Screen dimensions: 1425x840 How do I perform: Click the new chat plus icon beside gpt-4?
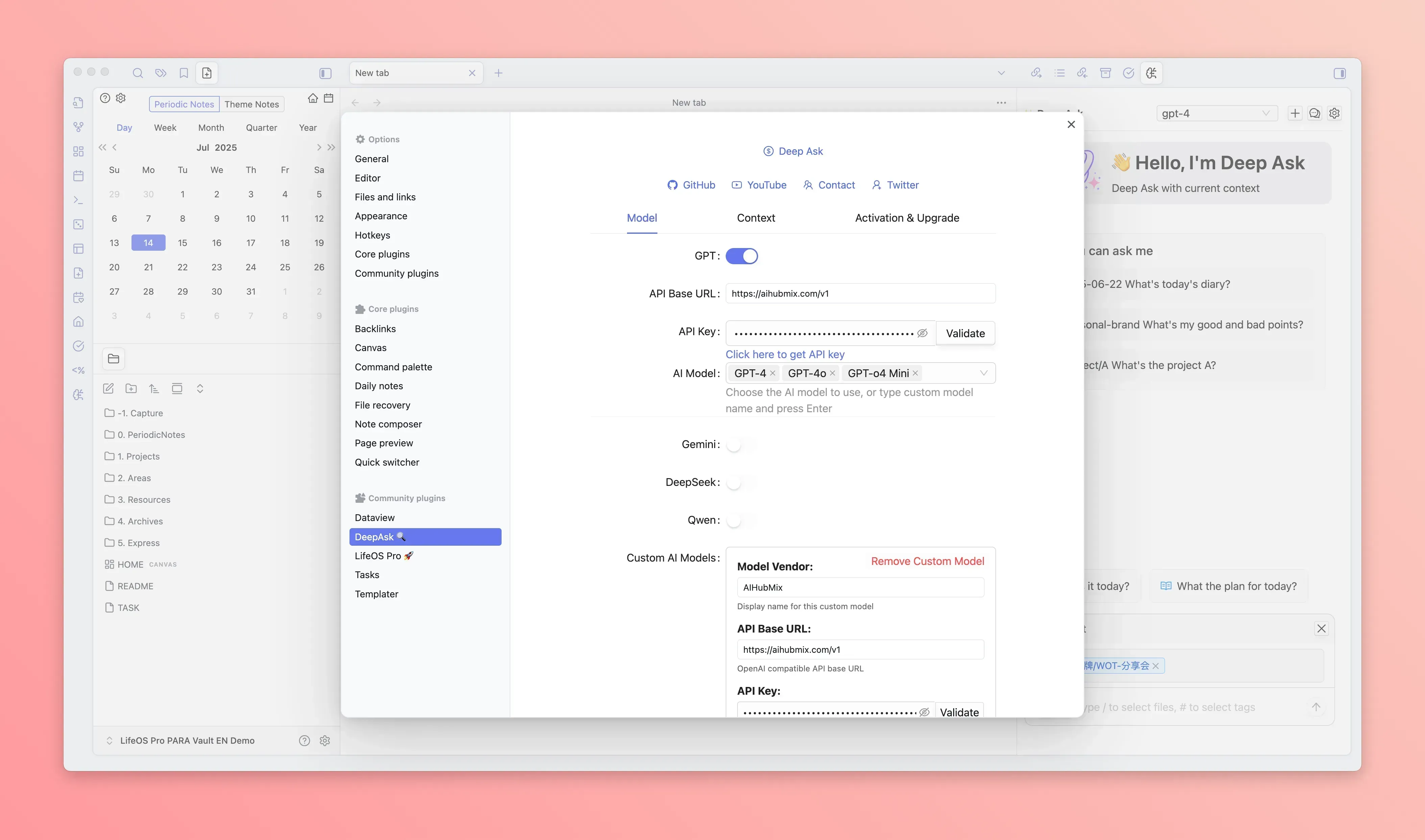tap(1295, 113)
